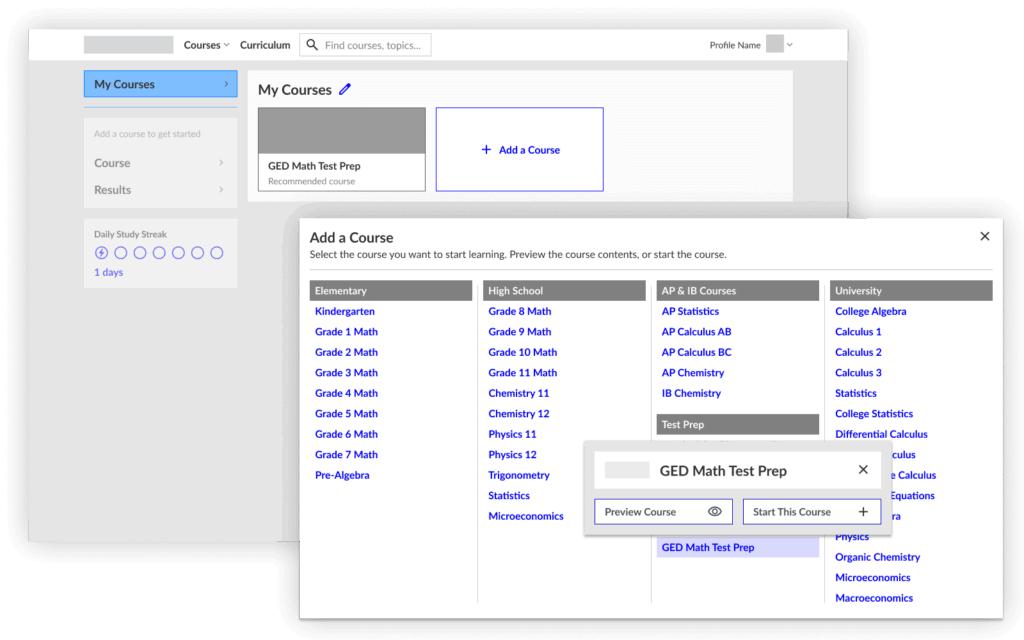Click the profile avatar image
This screenshot has width=1024, height=640.
click(x=775, y=44)
